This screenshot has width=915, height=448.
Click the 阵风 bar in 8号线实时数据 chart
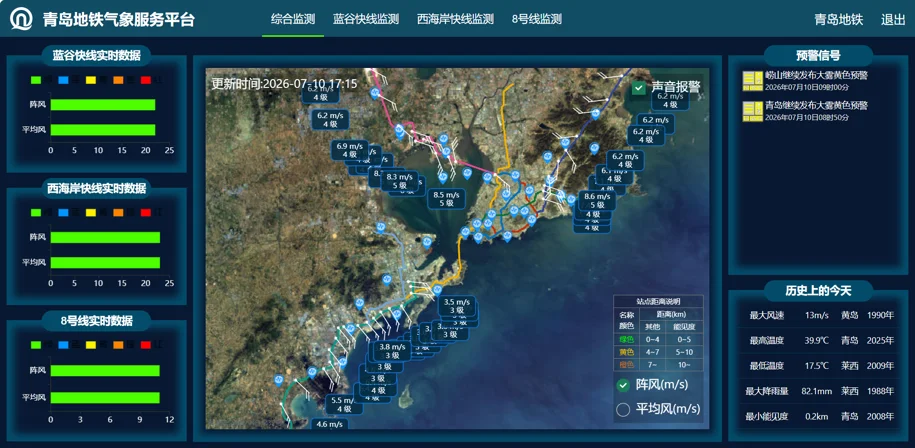pyautogui.click(x=105, y=370)
